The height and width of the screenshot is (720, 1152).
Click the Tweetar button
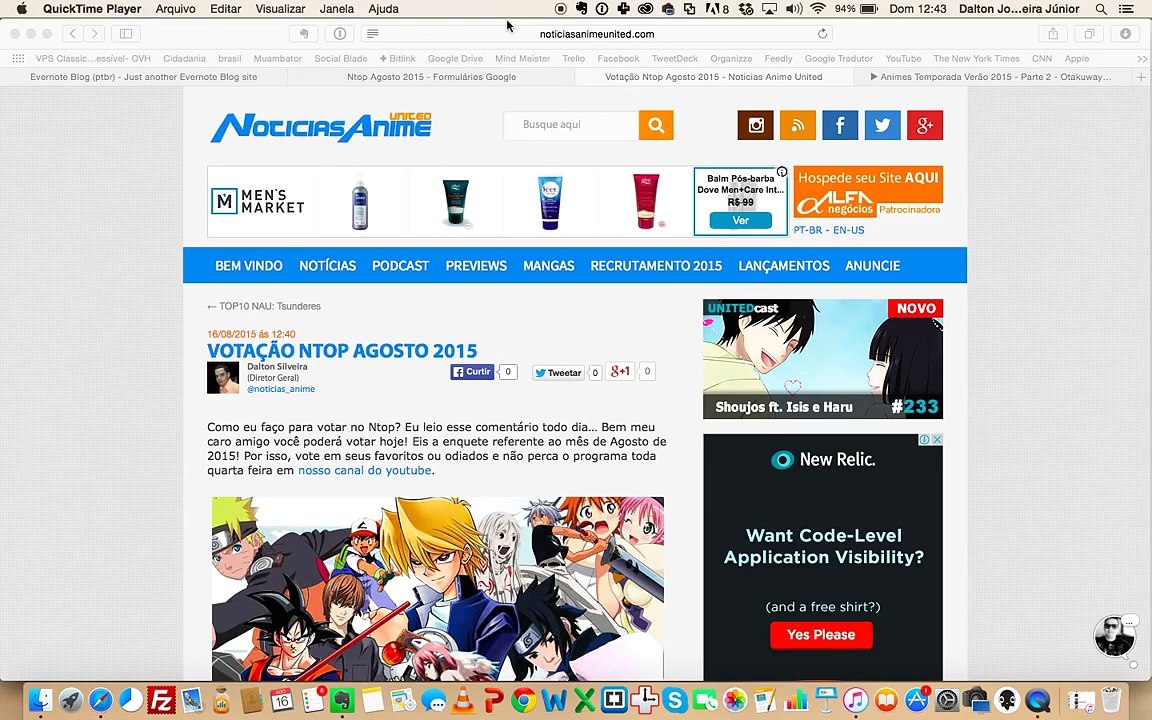558,372
